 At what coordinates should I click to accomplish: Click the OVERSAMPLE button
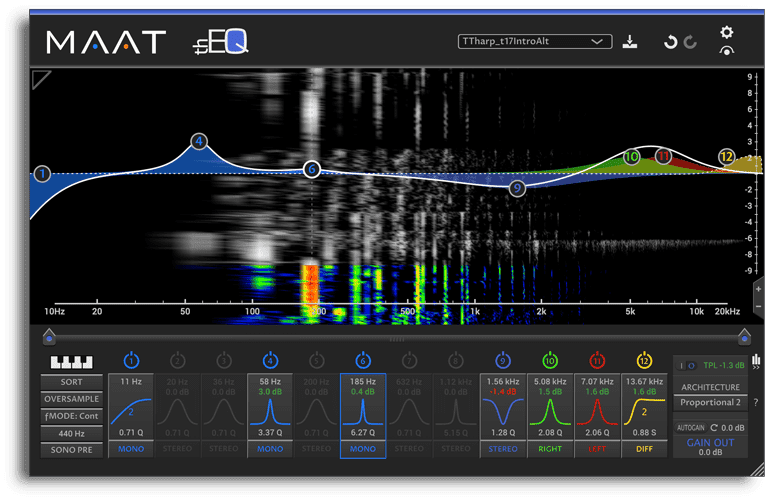72,399
